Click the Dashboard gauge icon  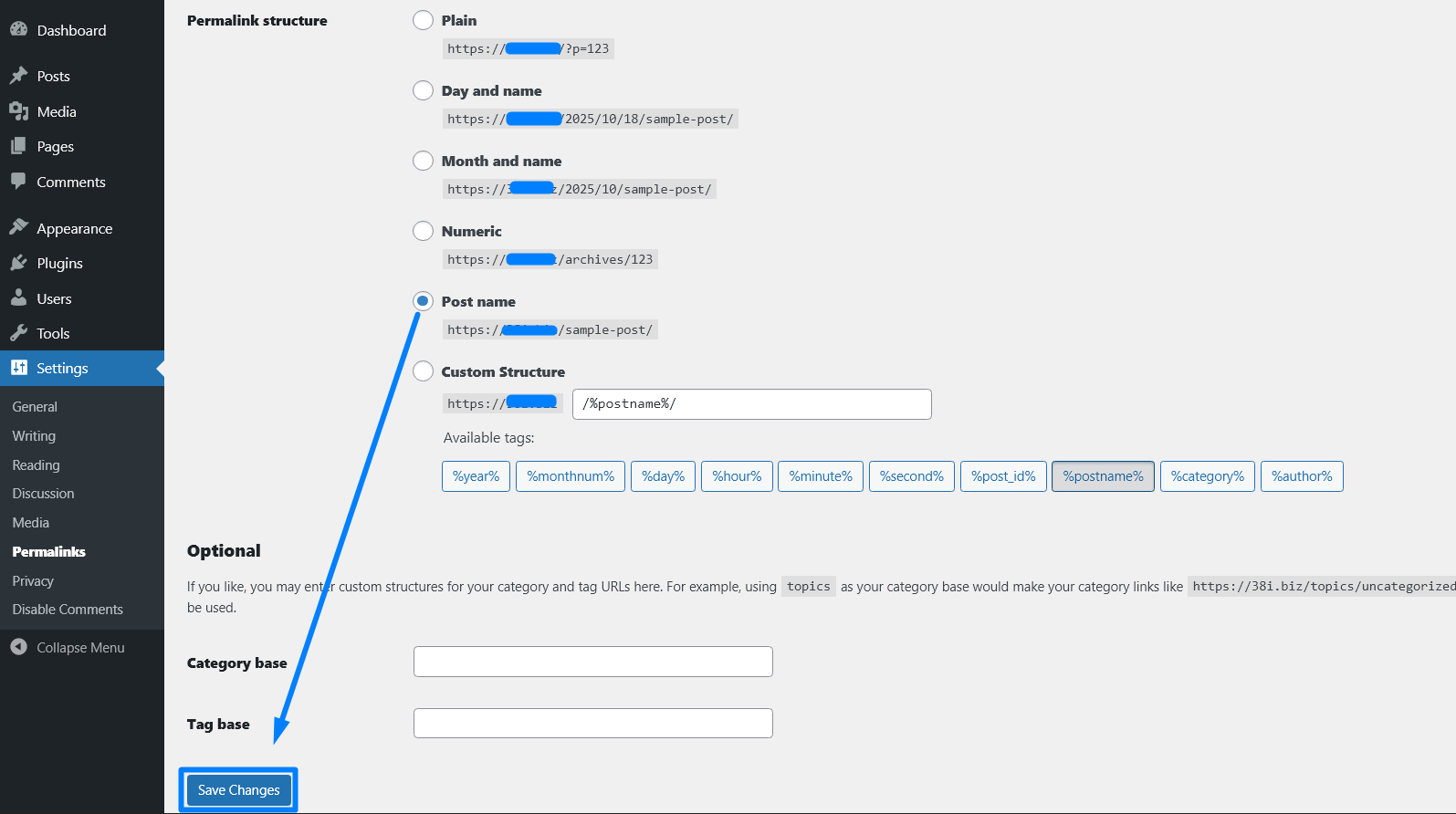click(18, 29)
